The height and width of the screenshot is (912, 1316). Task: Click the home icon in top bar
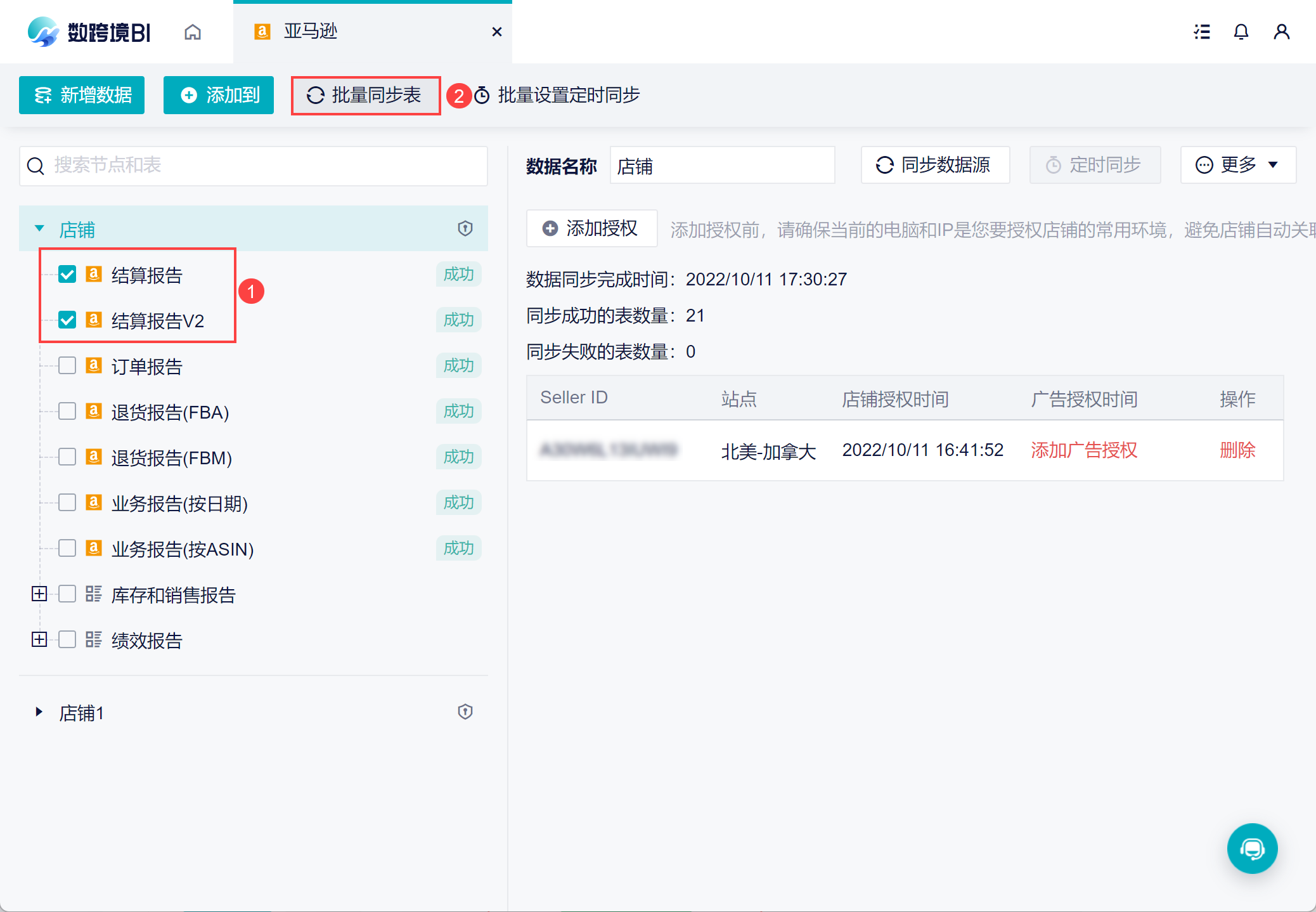tap(193, 32)
